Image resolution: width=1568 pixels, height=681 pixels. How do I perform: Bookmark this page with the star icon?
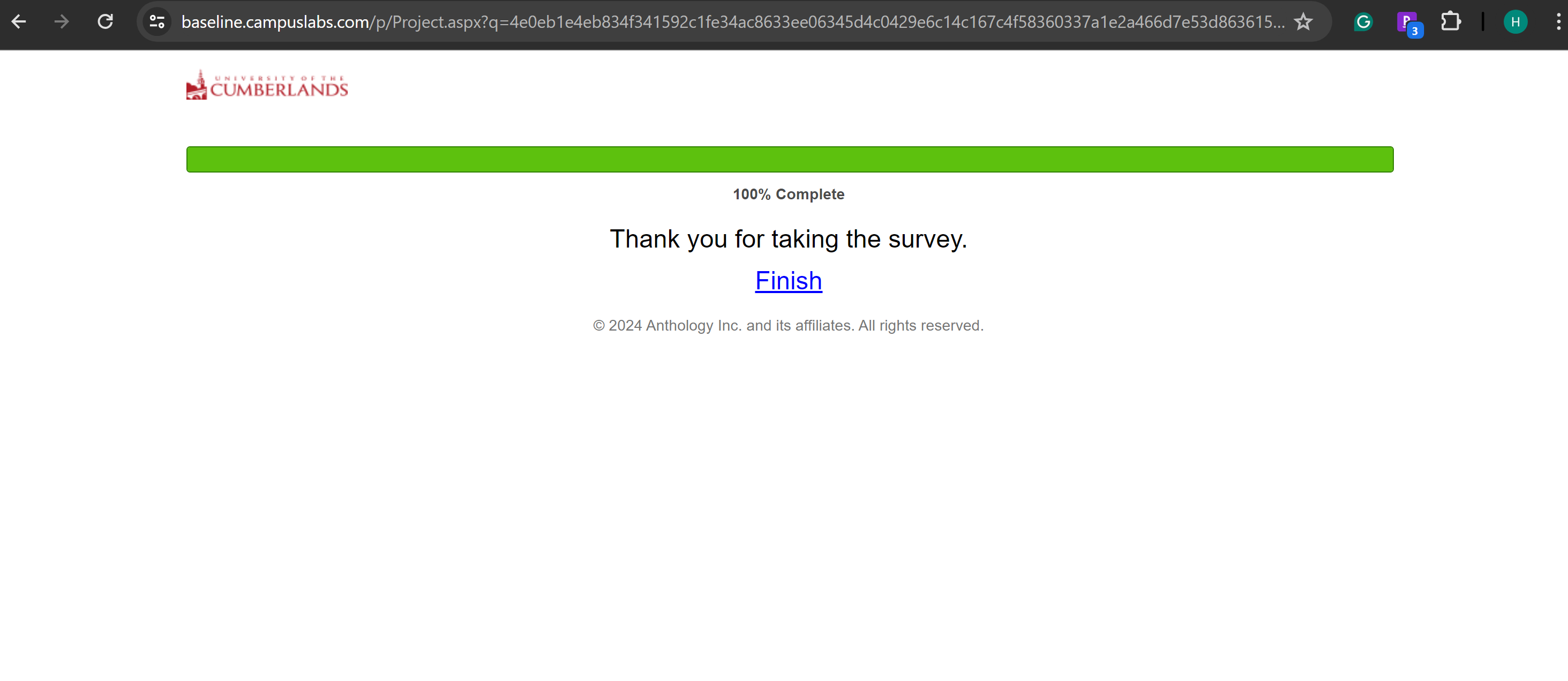(x=1303, y=22)
